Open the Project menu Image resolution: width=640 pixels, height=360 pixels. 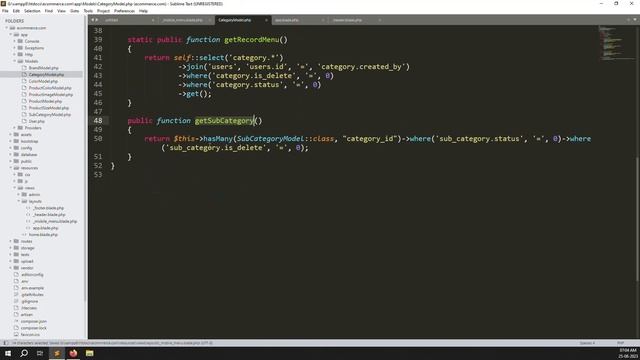[103, 11]
